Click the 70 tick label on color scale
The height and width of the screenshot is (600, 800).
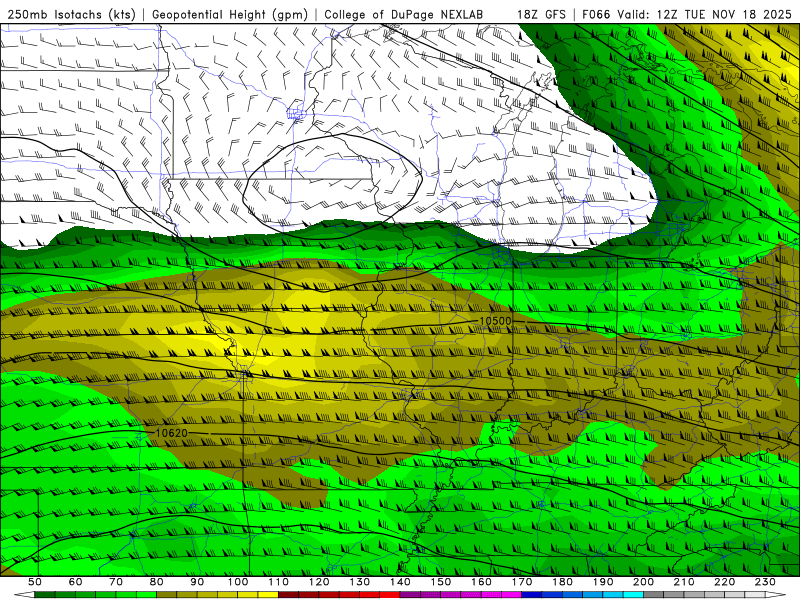click(x=116, y=582)
